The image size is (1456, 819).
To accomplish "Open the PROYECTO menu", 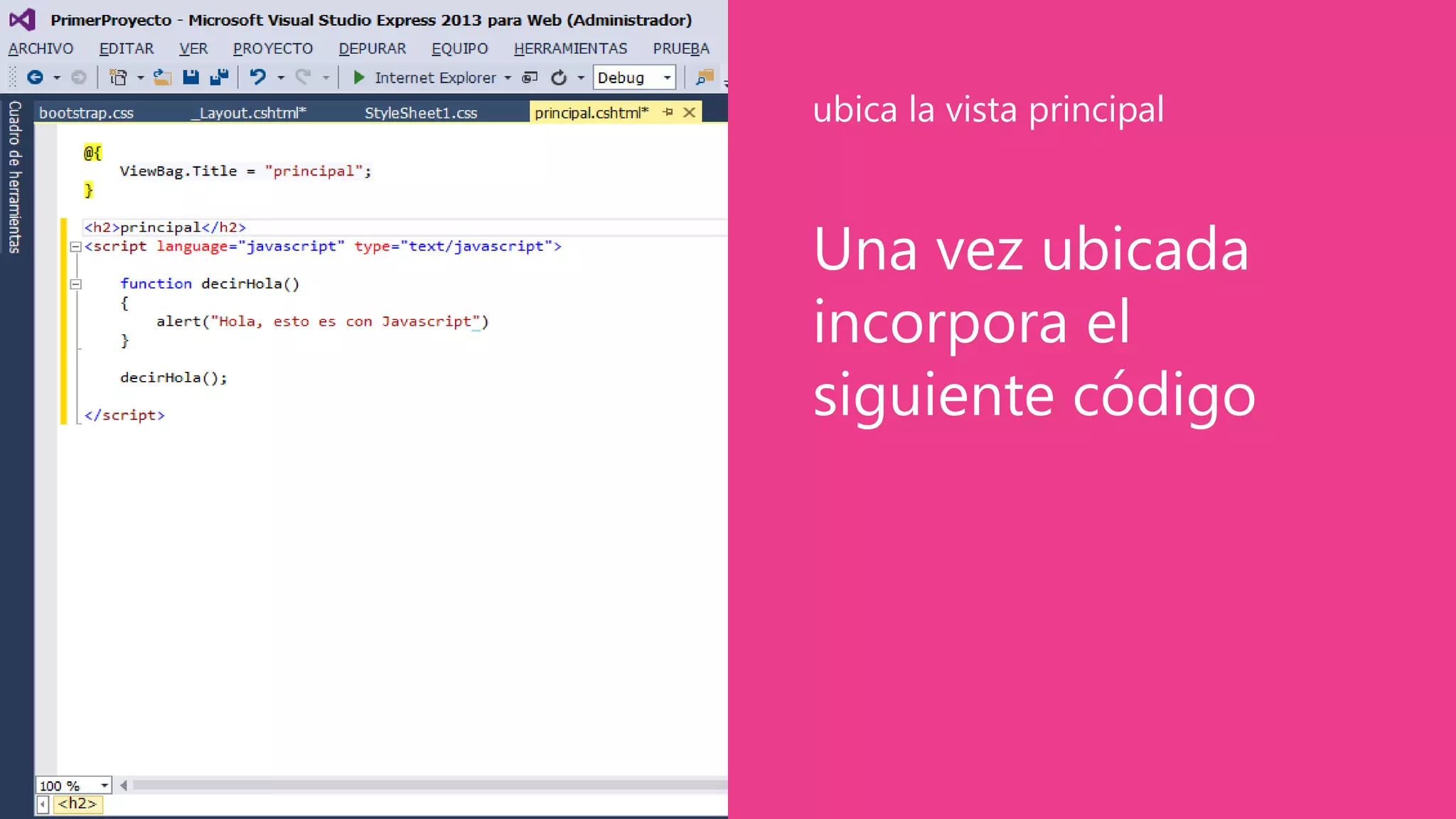I will 273,48.
